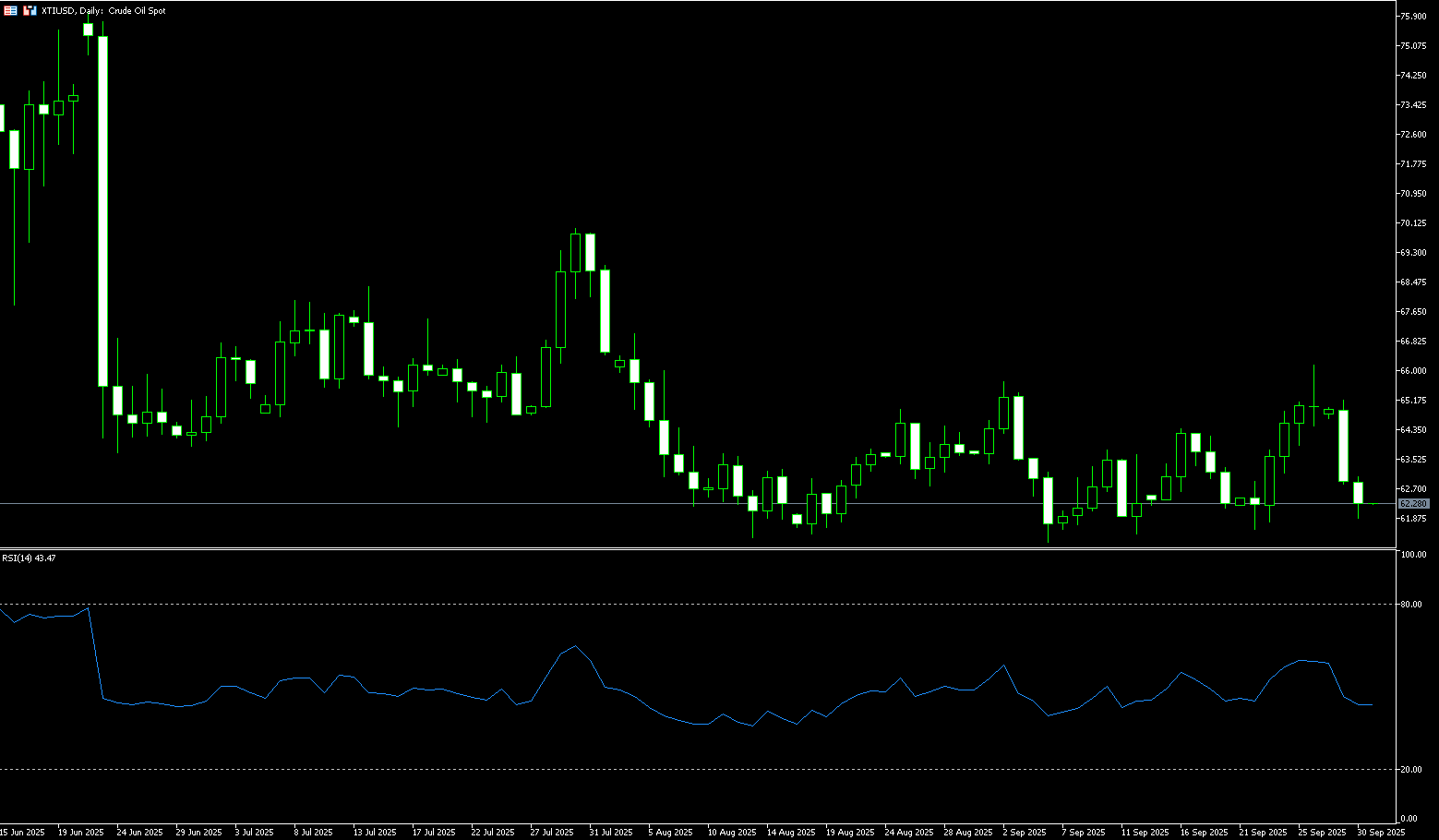The width and height of the screenshot is (1439, 840).
Task: Click the highlighted 62.280 current price tag
Action: (x=1413, y=504)
